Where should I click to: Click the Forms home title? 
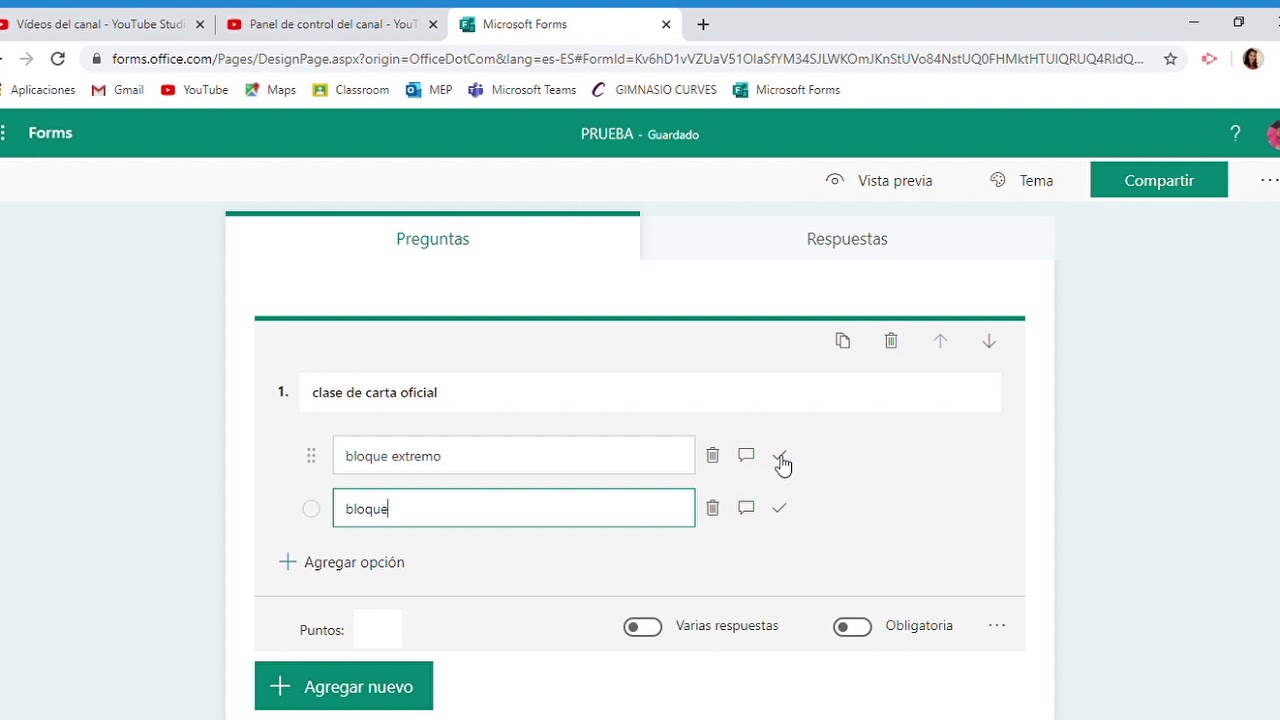(x=50, y=133)
